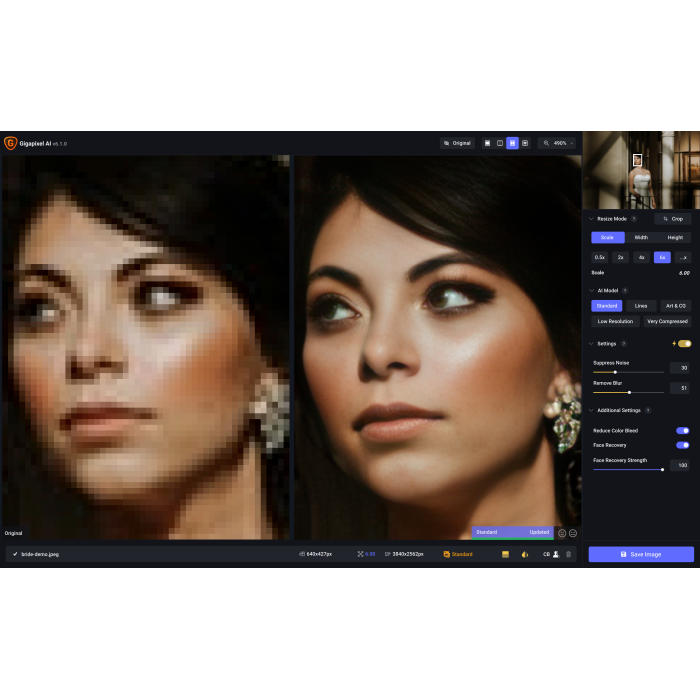Image resolution: width=700 pixels, height=700 pixels.
Task: Choose the 0.5x scale option
Action: pyautogui.click(x=600, y=258)
